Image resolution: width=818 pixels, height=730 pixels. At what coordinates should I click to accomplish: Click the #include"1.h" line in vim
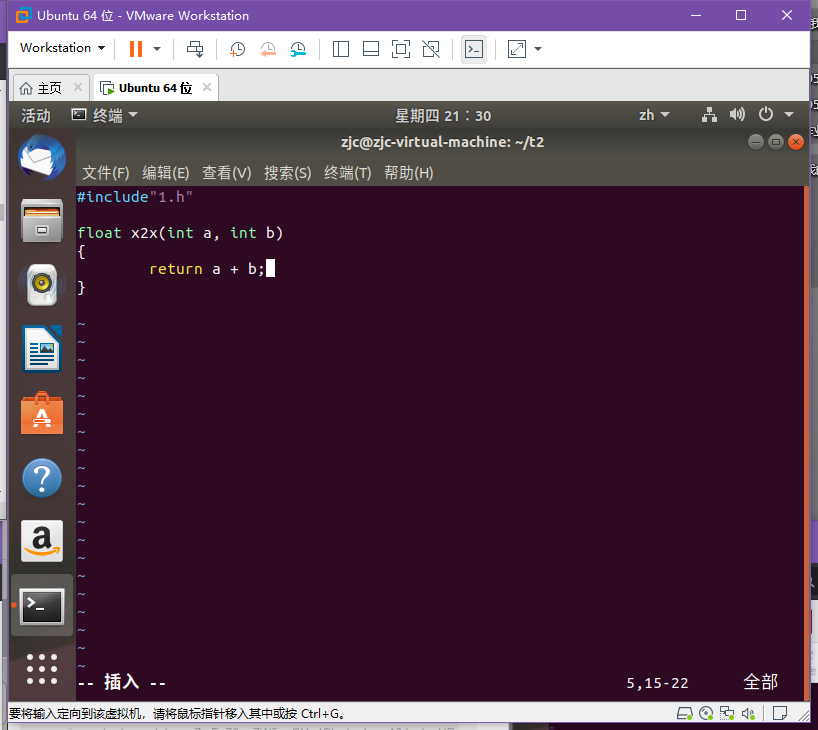coord(135,197)
